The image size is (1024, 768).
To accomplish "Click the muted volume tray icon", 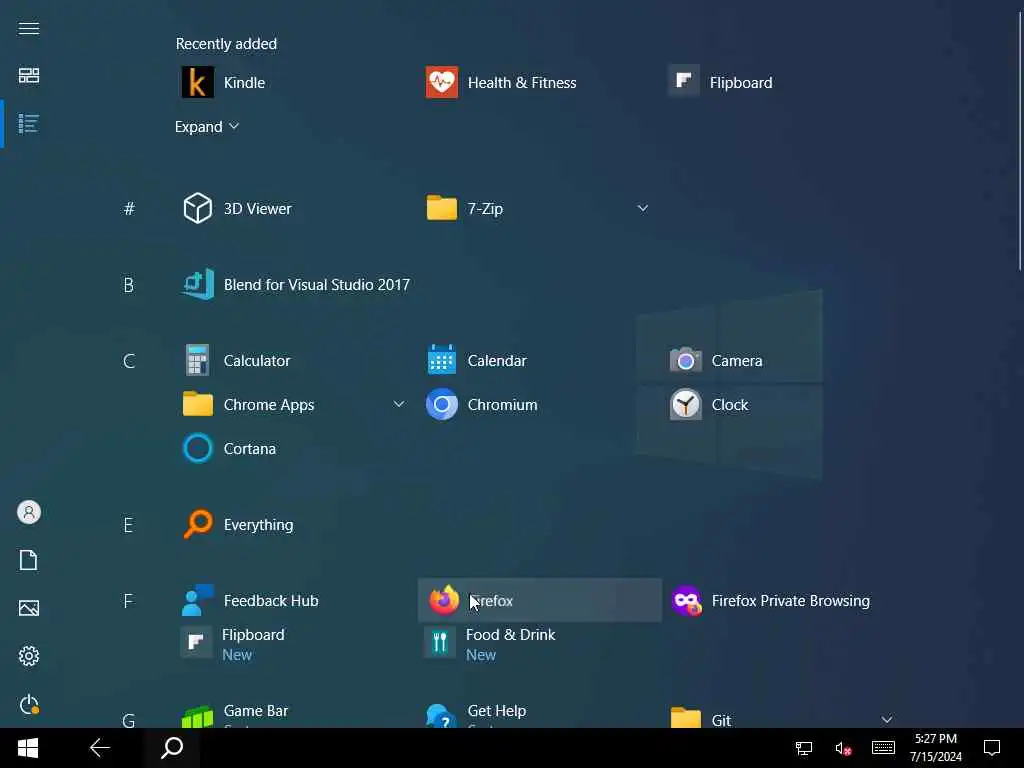I will (843, 748).
